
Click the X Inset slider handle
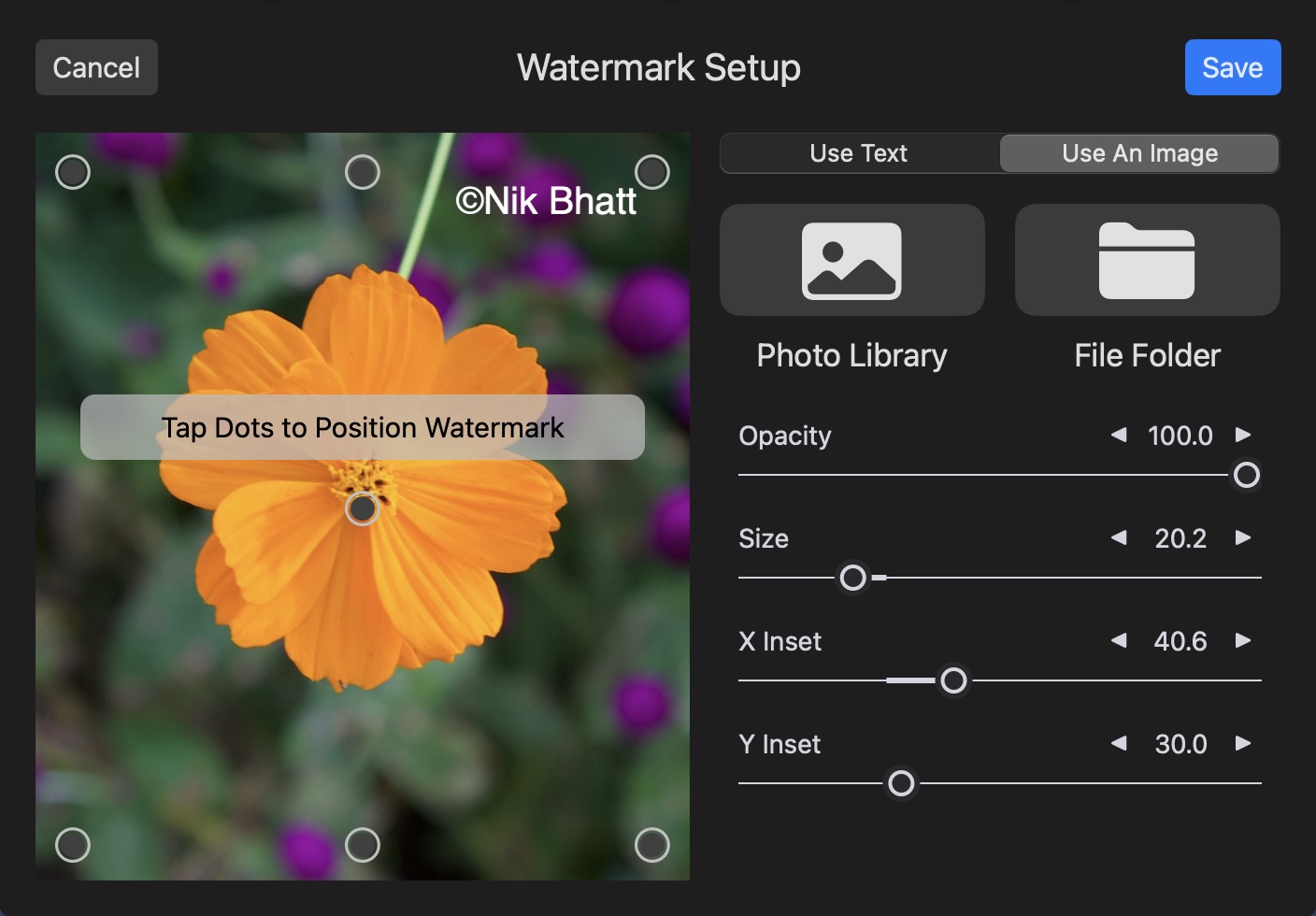(953, 680)
